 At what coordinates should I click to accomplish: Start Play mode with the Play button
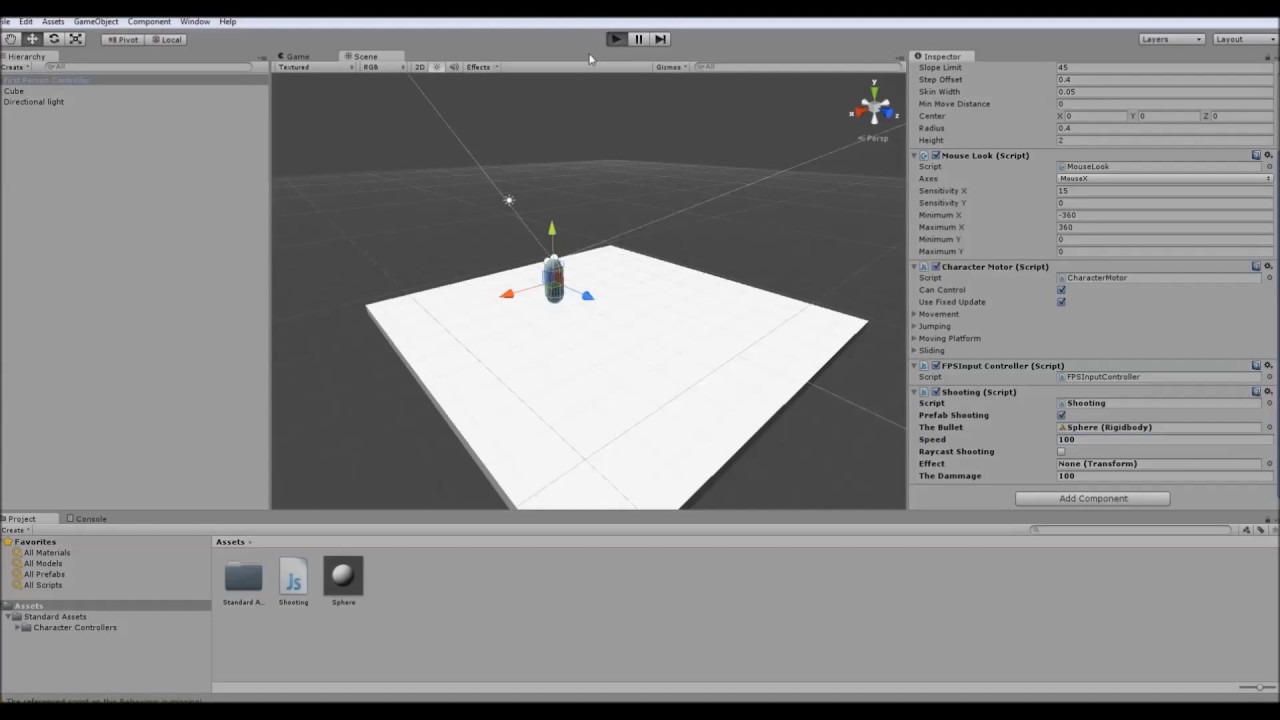pyautogui.click(x=616, y=39)
